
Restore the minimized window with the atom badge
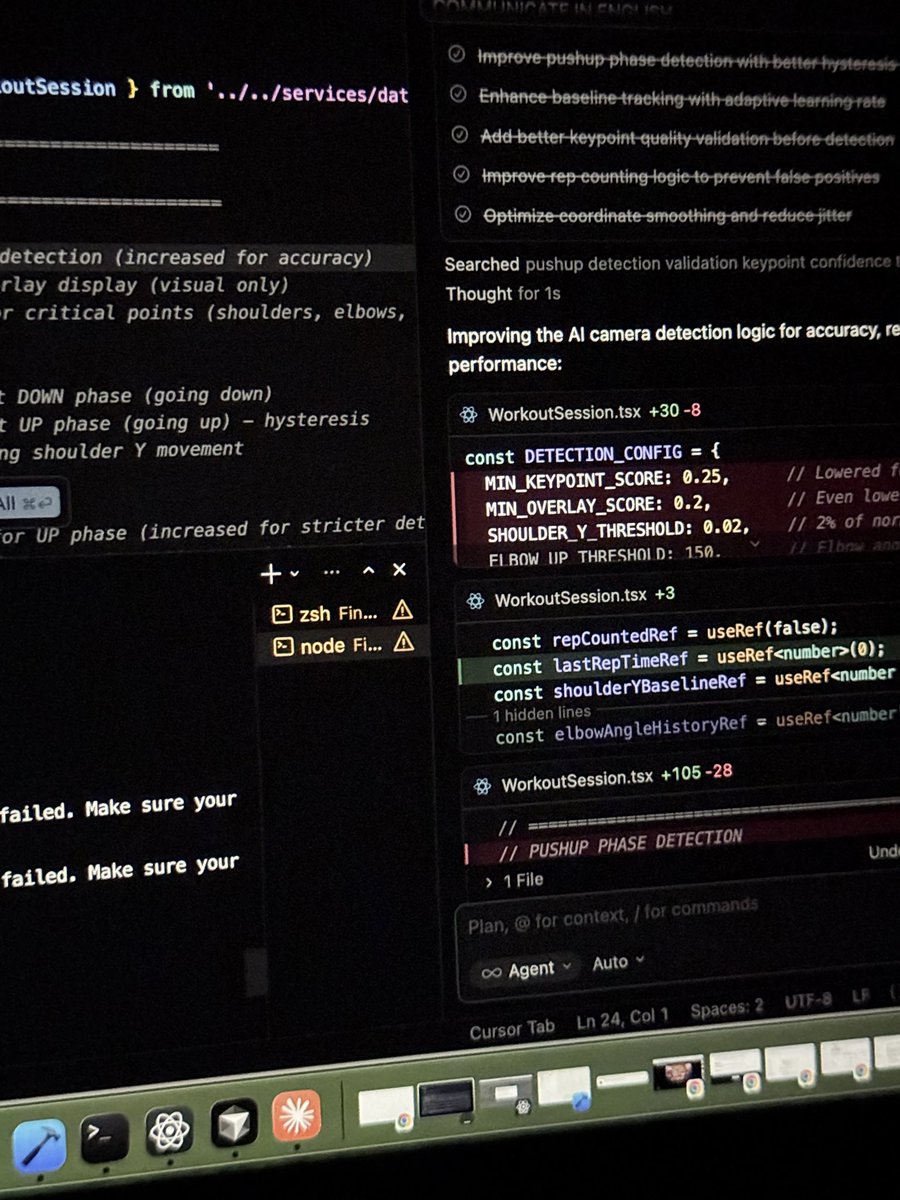point(506,1093)
